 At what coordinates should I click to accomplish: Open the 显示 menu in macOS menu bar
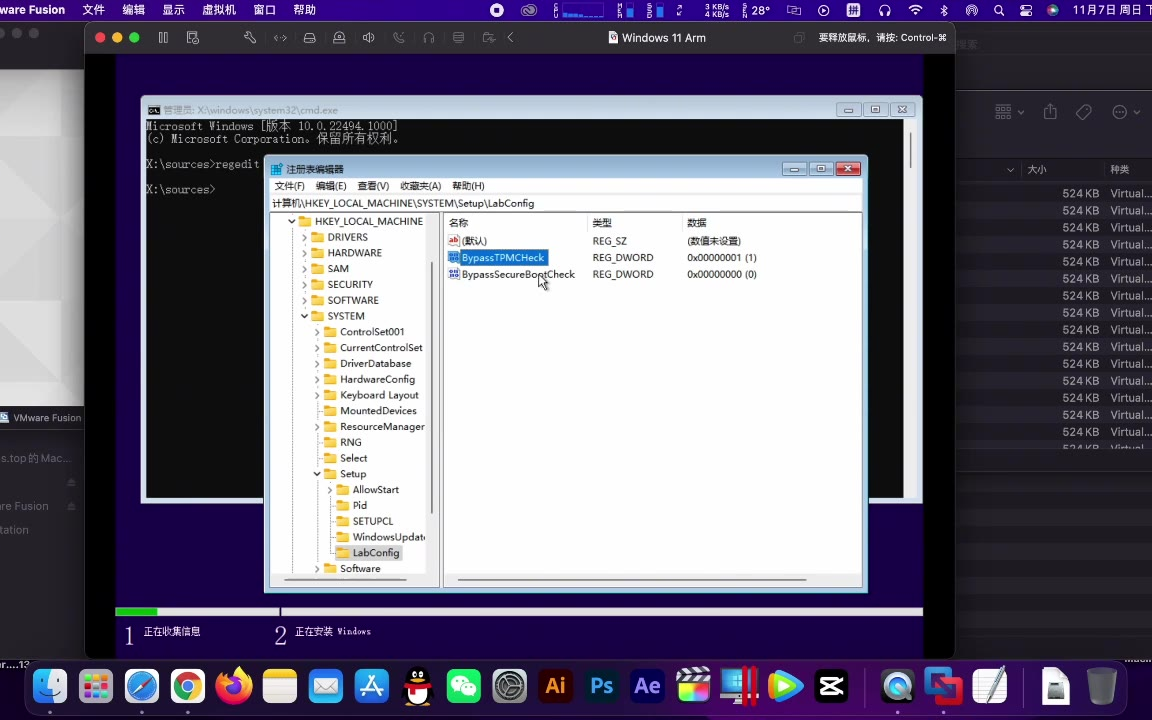pyautogui.click(x=173, y=10)
